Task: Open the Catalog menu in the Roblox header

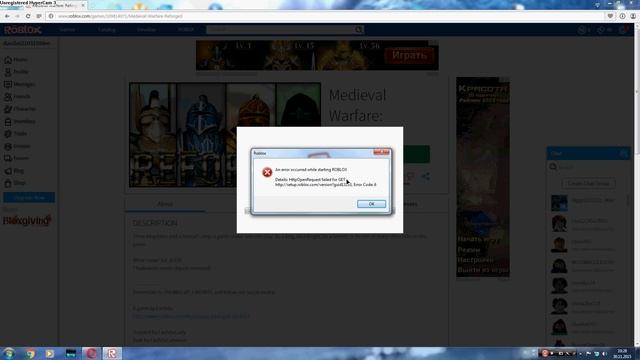Action: click(x=107, y=29)
